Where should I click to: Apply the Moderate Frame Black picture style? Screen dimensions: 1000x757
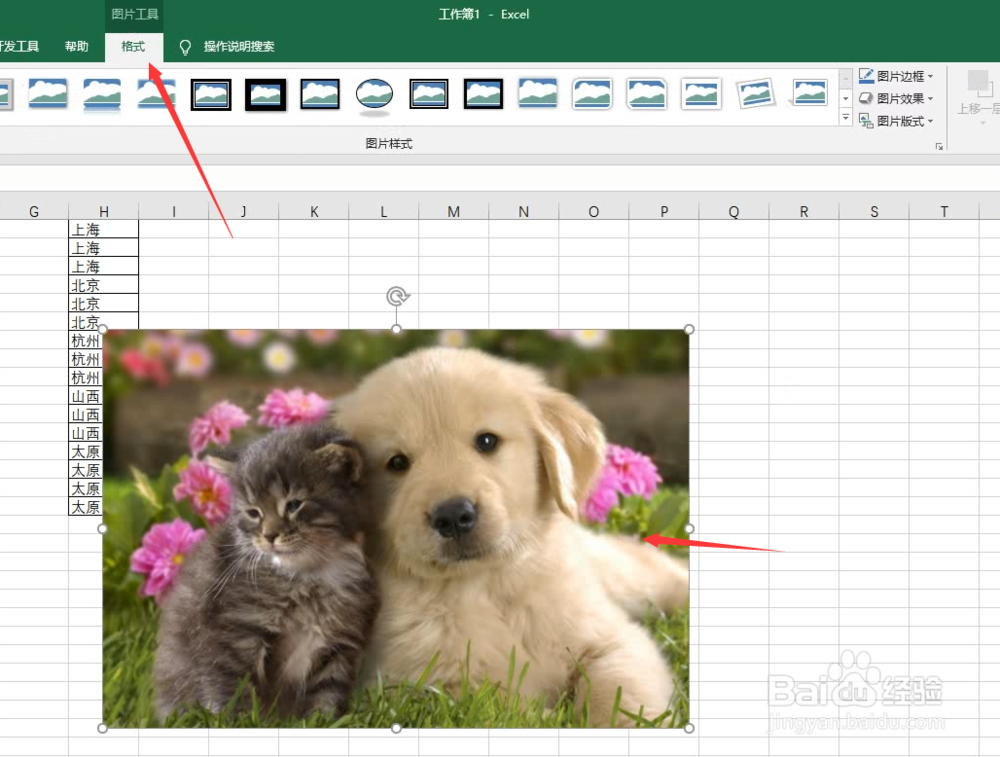tap(483, 94)
